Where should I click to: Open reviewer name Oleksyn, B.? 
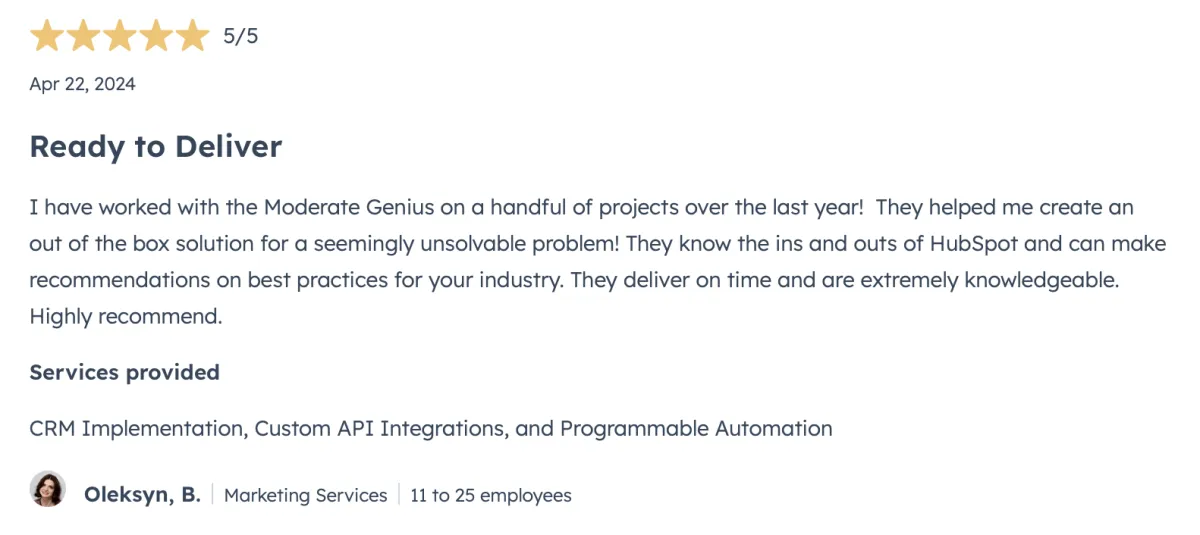pos(142,494)
